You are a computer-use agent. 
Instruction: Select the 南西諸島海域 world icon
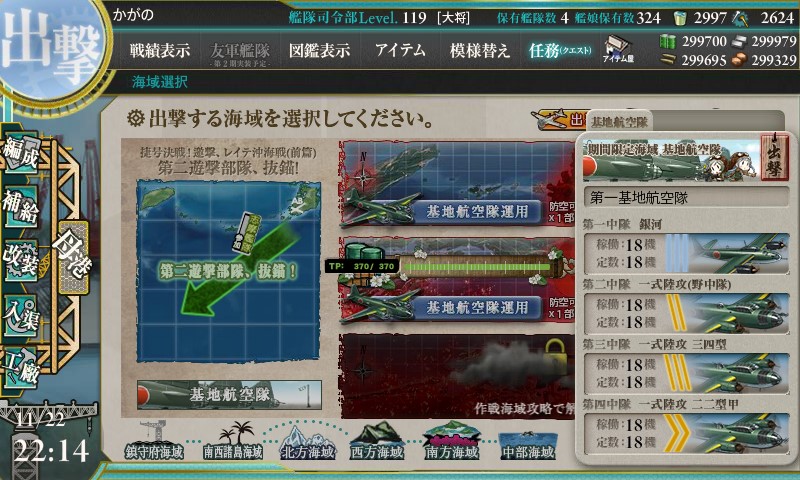point(233,441)
